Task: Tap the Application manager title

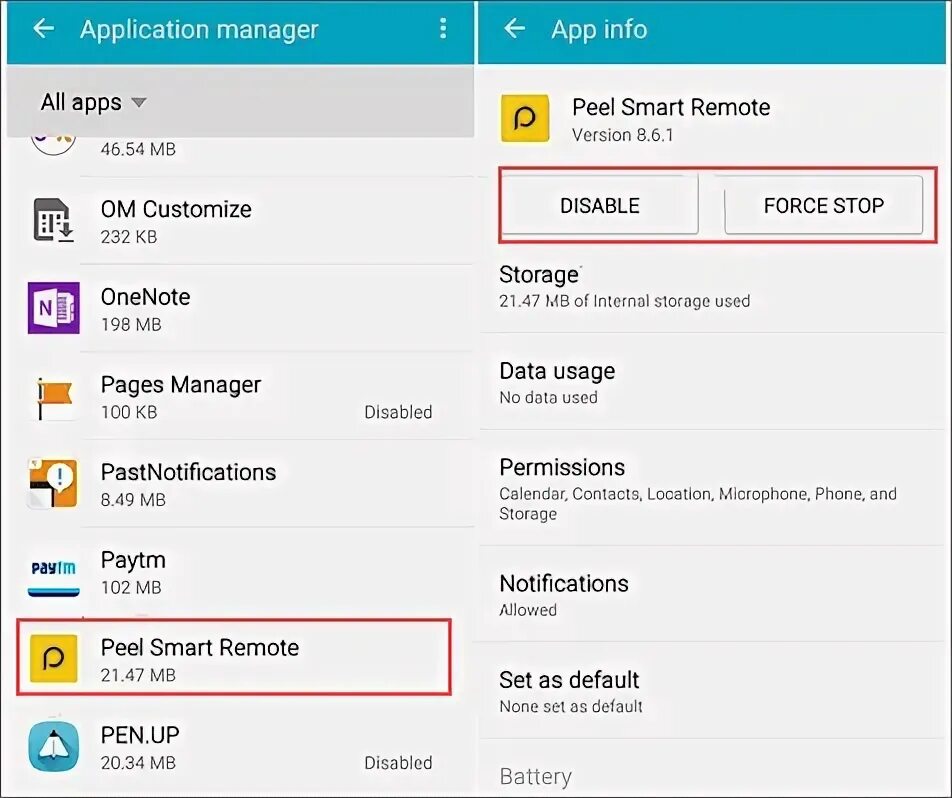Action: click(x=199, y=30)
